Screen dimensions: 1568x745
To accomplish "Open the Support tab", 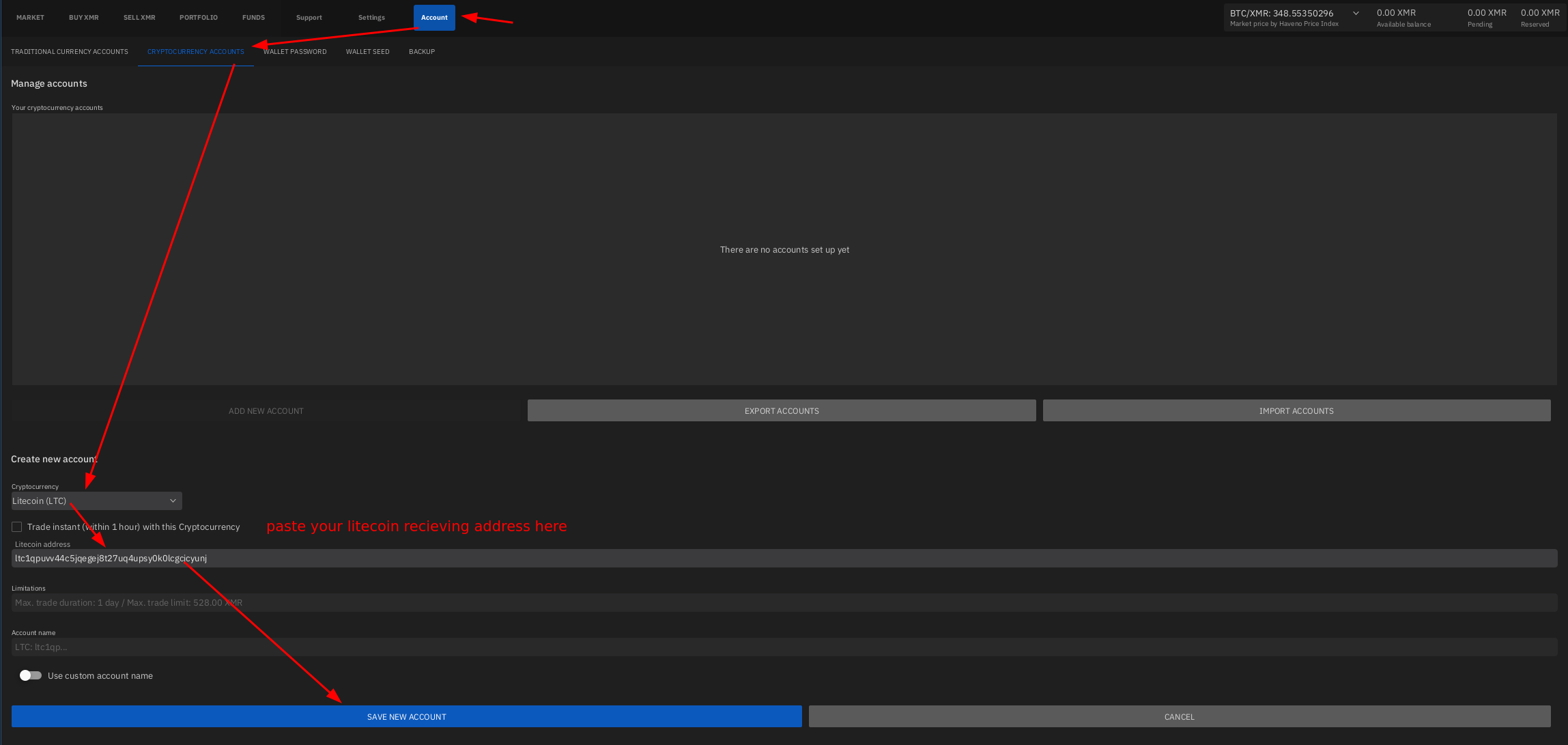I will coord(309,18).
